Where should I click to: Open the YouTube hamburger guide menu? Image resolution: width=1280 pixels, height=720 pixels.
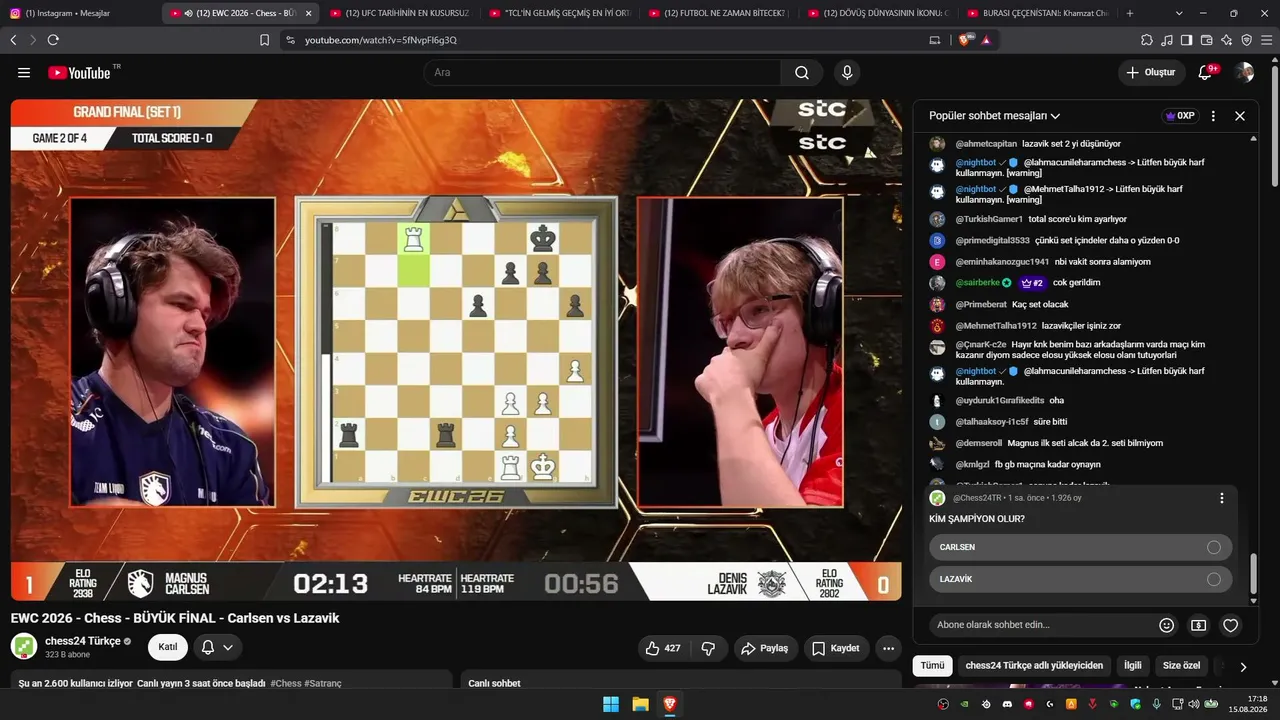tap(24, 73)
